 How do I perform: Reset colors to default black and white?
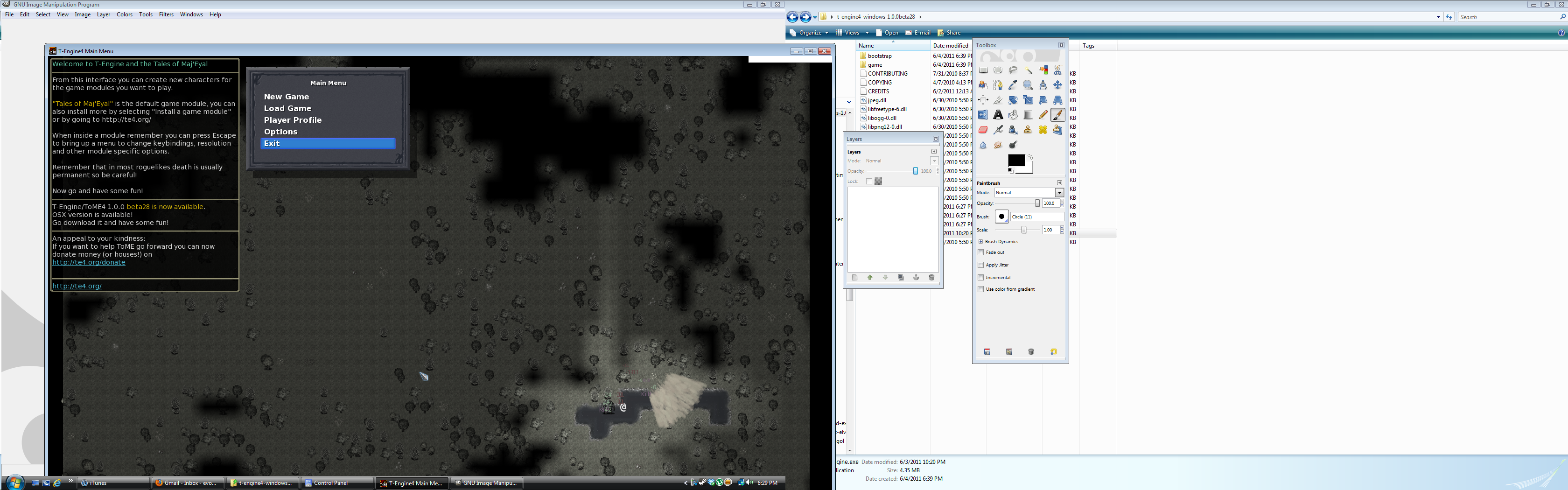1011,171
